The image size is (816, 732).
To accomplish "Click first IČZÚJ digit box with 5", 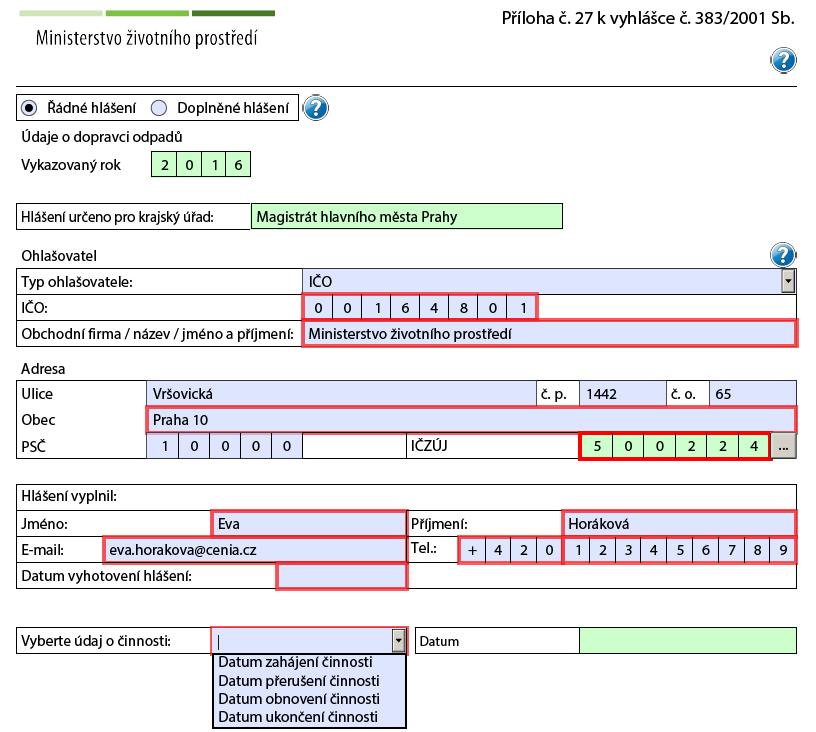I will (x=597, y=446).
